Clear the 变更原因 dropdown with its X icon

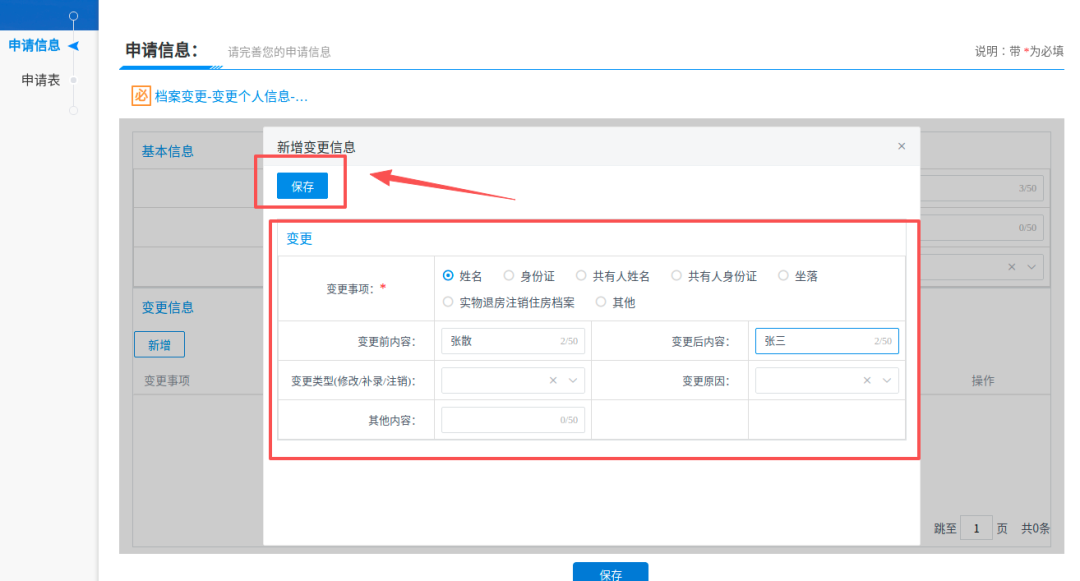pos(867,380)
